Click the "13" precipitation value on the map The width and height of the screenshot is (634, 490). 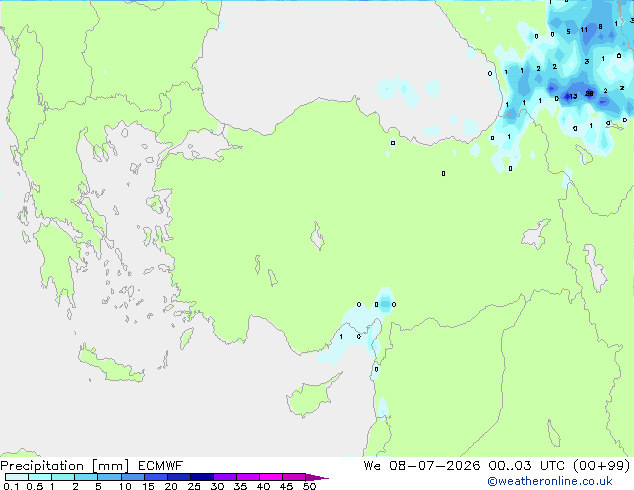pos(573,96)
